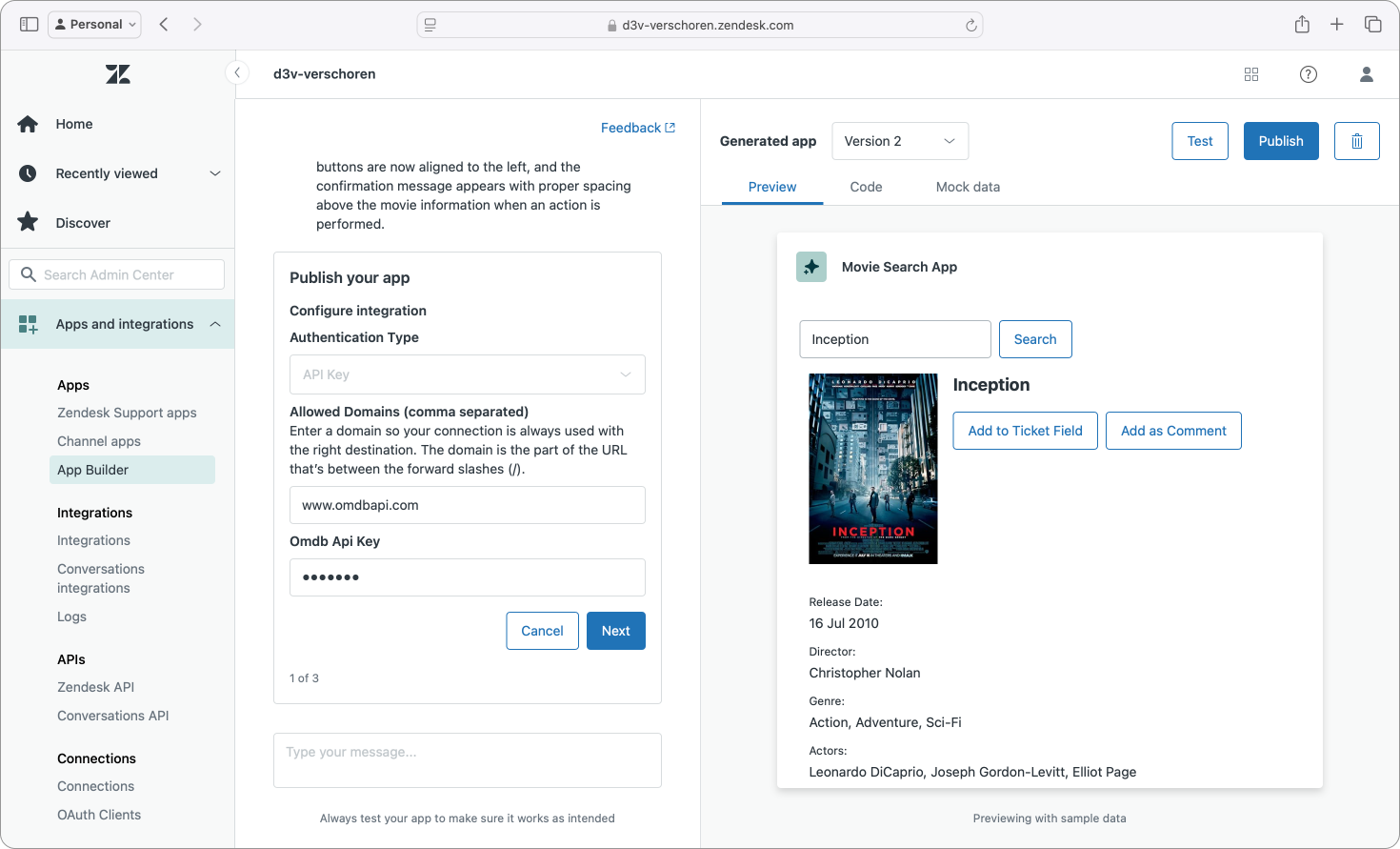This screenshot has height=849, width=1400.
Task: Switch to the Preview tab
Action: click(x=772, y=187)
